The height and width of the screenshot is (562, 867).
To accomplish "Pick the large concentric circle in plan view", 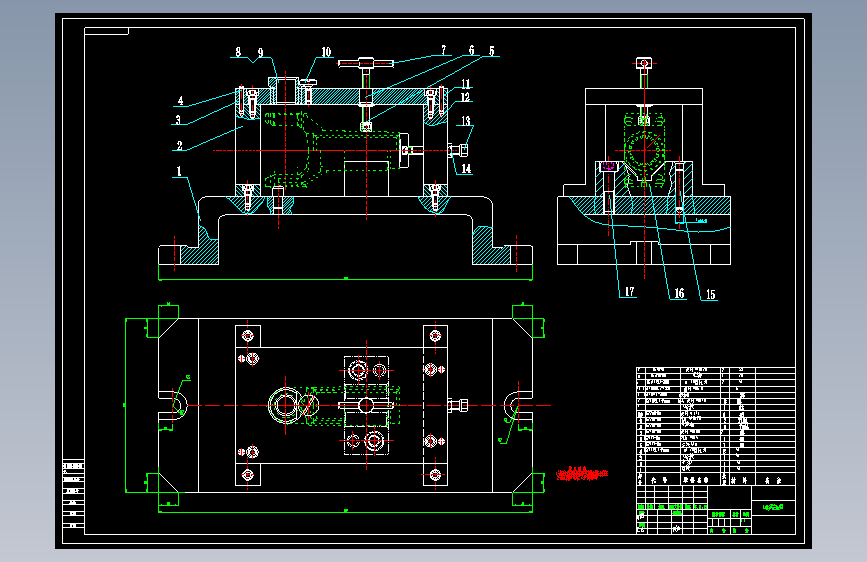I will 285,405.
